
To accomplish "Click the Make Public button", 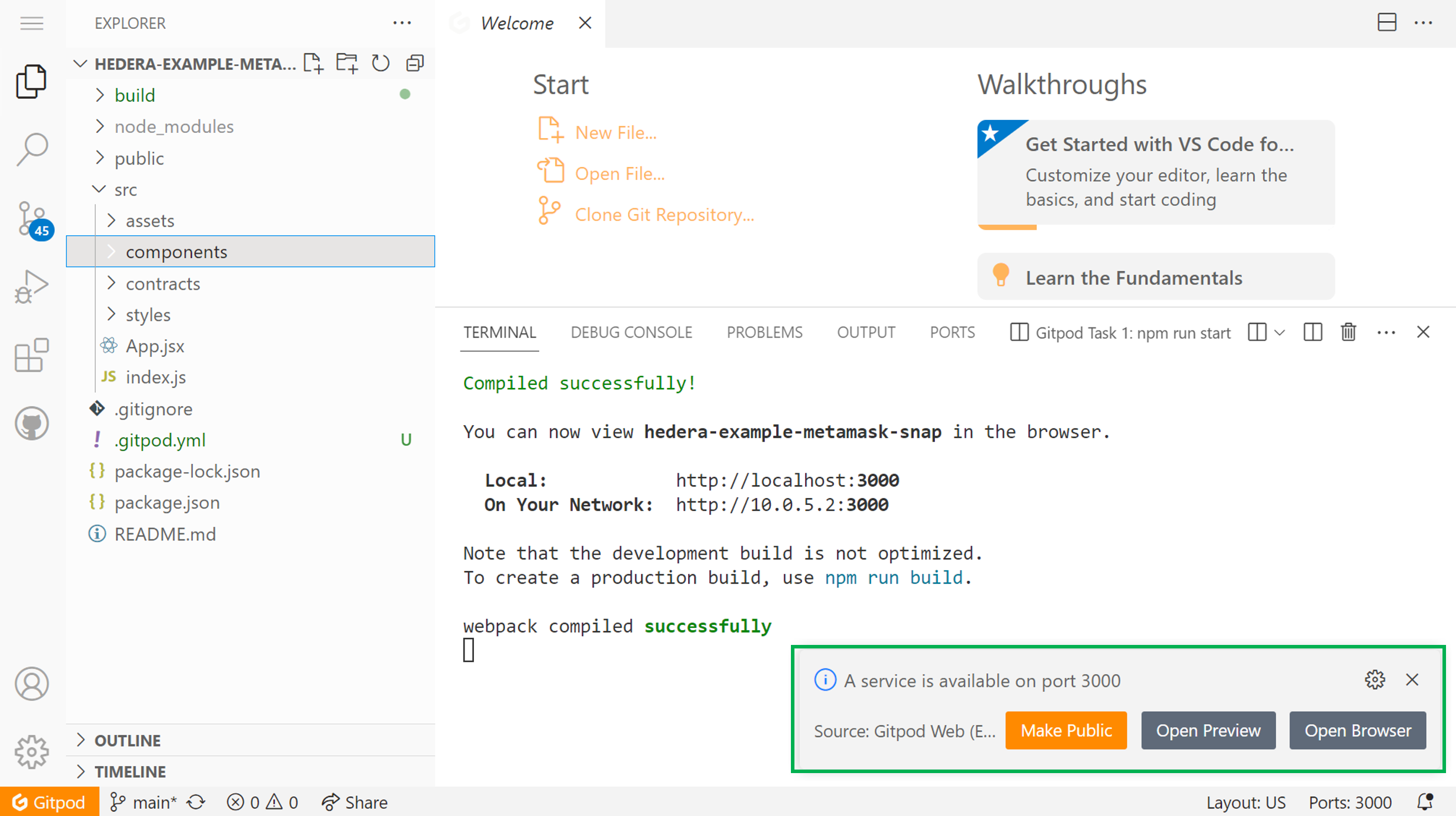I will (x=1066, y=730).
